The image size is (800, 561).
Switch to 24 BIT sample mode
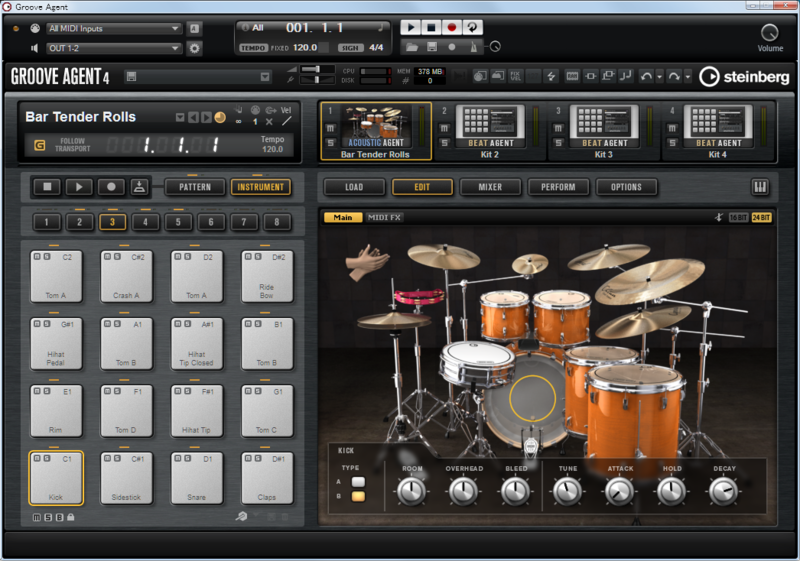(761, 218)
